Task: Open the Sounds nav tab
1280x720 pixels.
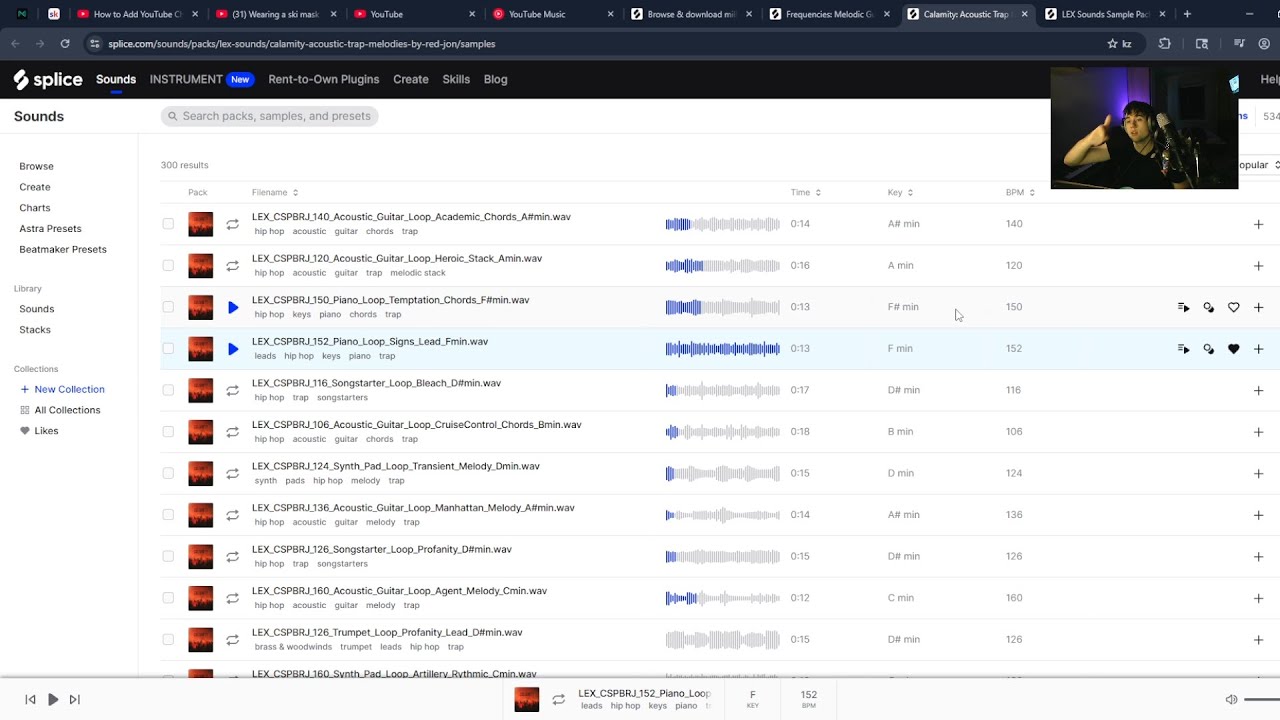Action: click(x=116, y=80)
